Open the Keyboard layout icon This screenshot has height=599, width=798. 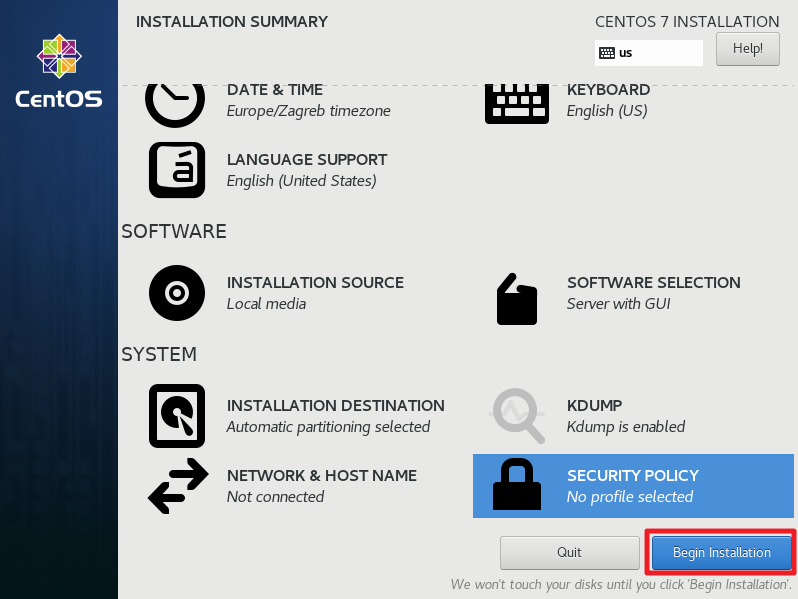tap(517, 104)
